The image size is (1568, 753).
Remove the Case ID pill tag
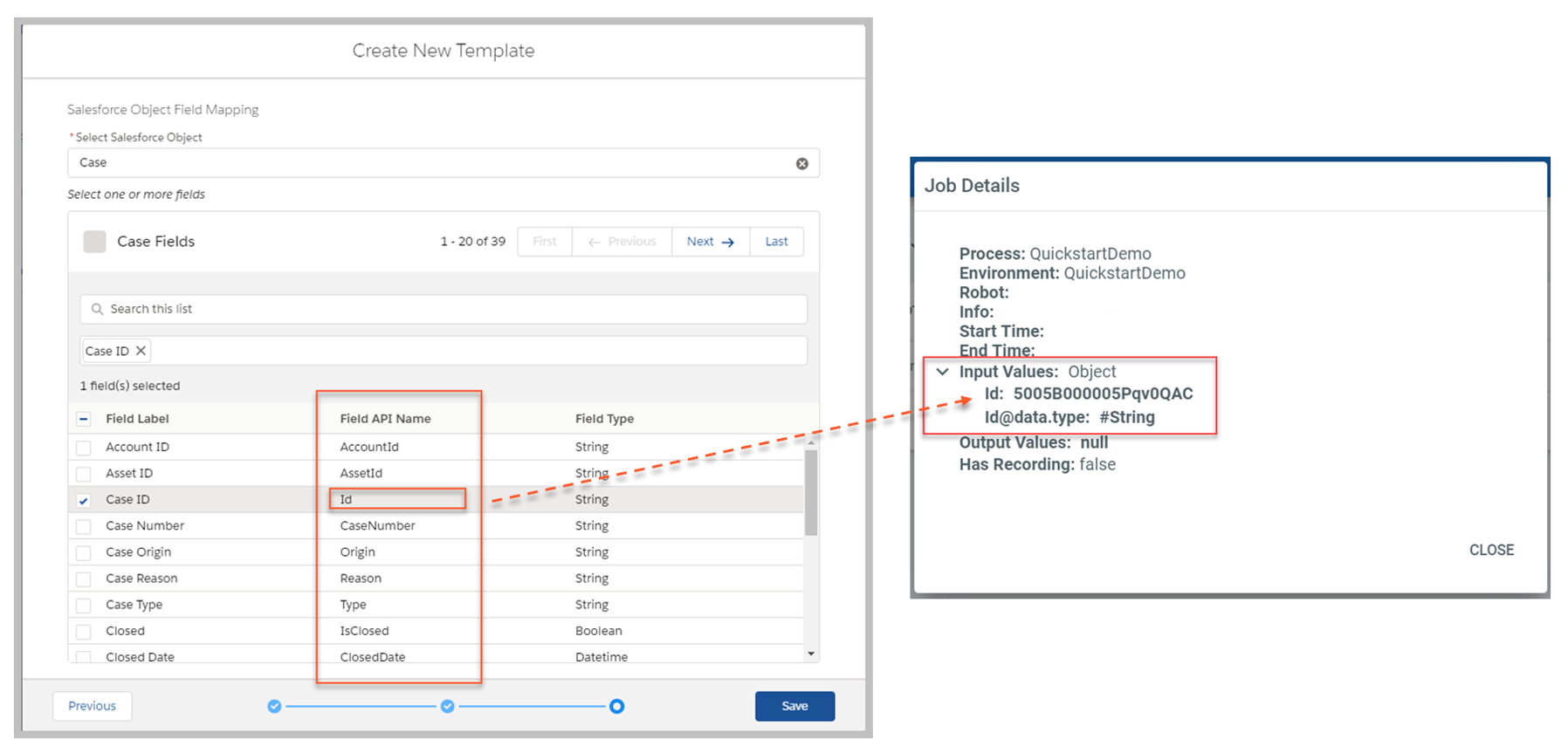(141, 351)
